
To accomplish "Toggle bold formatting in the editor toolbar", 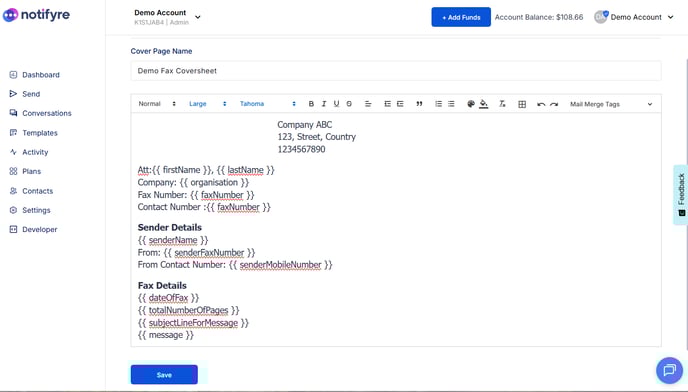I will (311, 104).
